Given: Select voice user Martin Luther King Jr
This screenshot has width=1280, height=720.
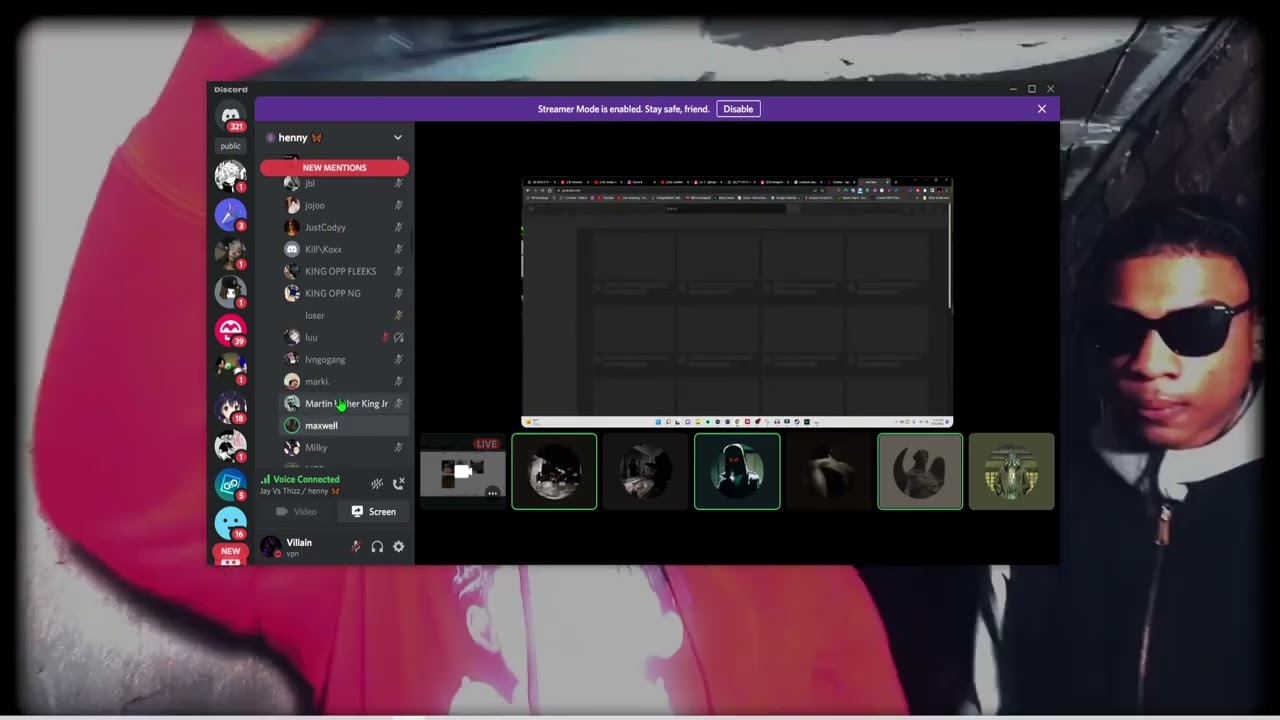Looking at the screenshot, I should (345, 403).
